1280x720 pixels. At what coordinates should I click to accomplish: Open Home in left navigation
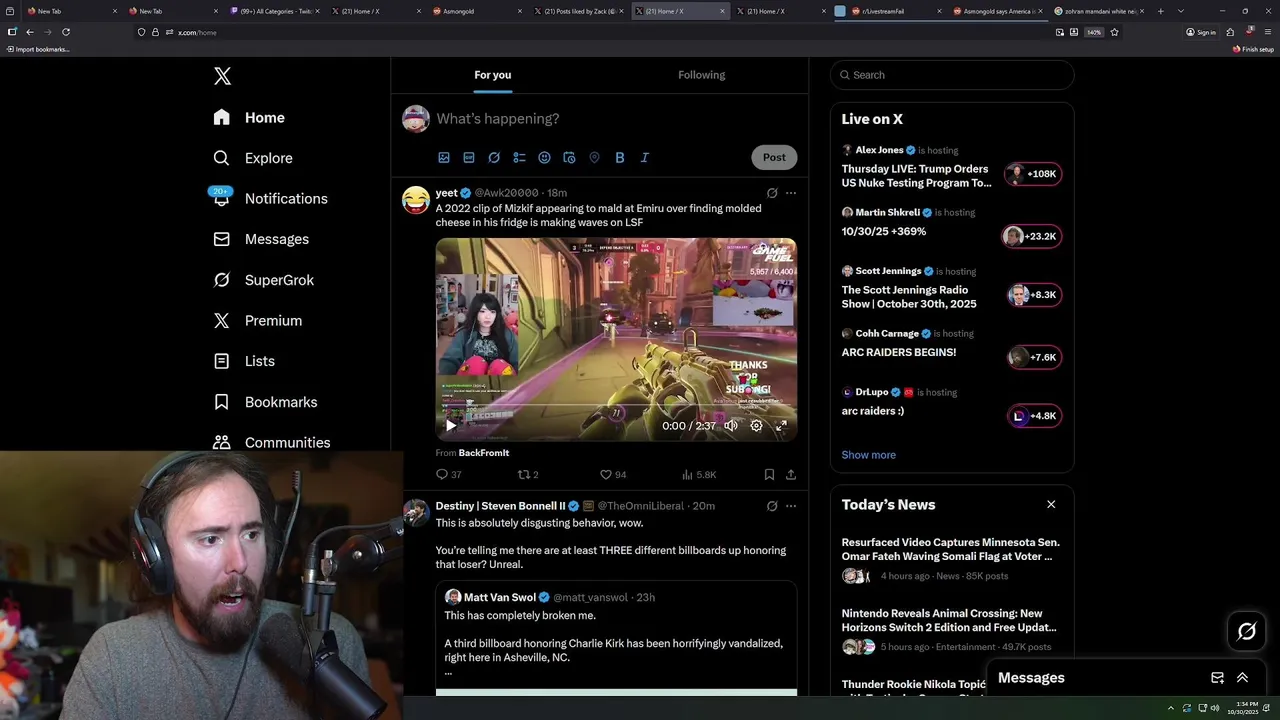[x=249, y=117]
